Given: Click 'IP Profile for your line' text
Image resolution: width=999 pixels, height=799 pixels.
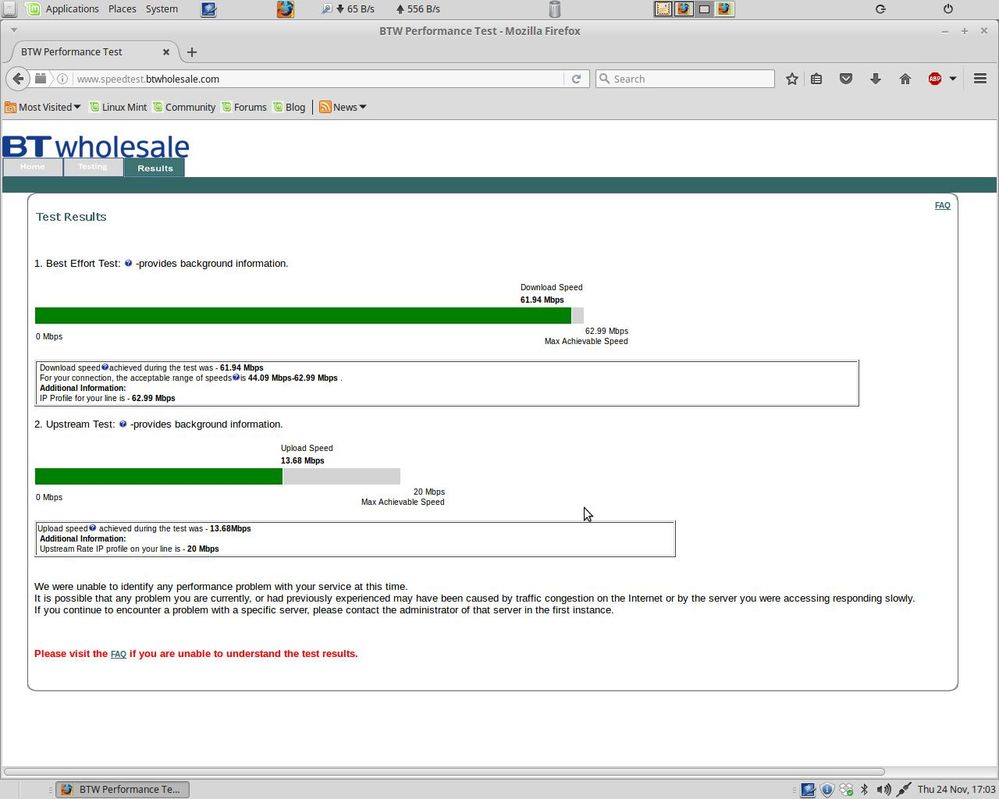Looking at the screenshot, I should [82, 398].
